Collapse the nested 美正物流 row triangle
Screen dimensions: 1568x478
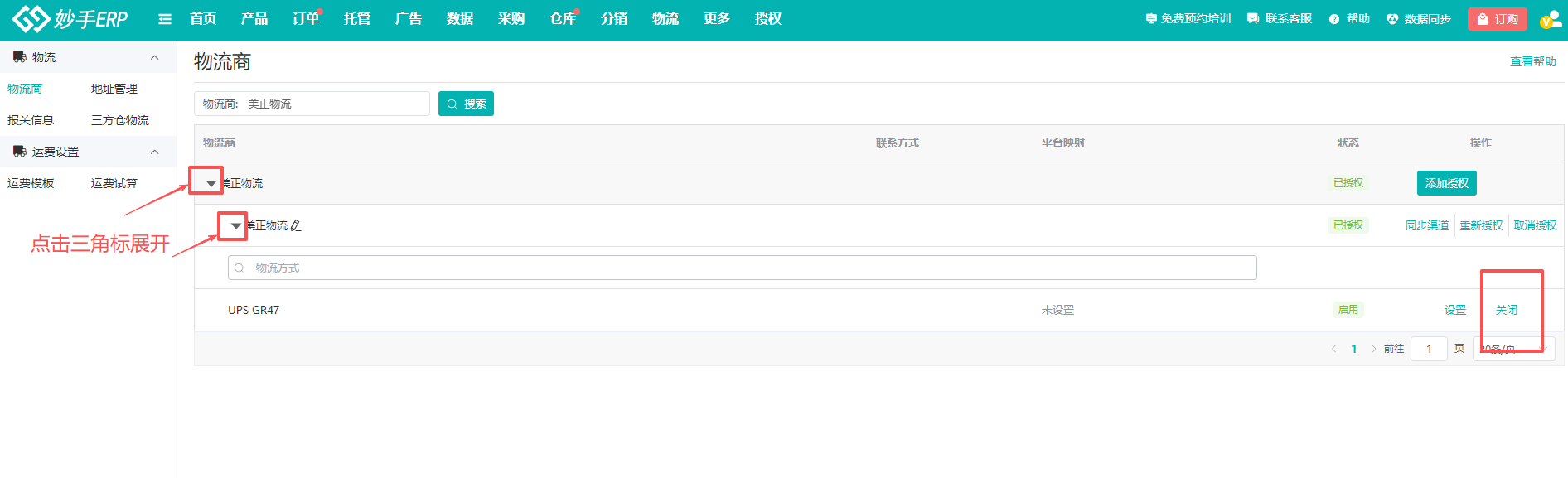coord(235,225)
